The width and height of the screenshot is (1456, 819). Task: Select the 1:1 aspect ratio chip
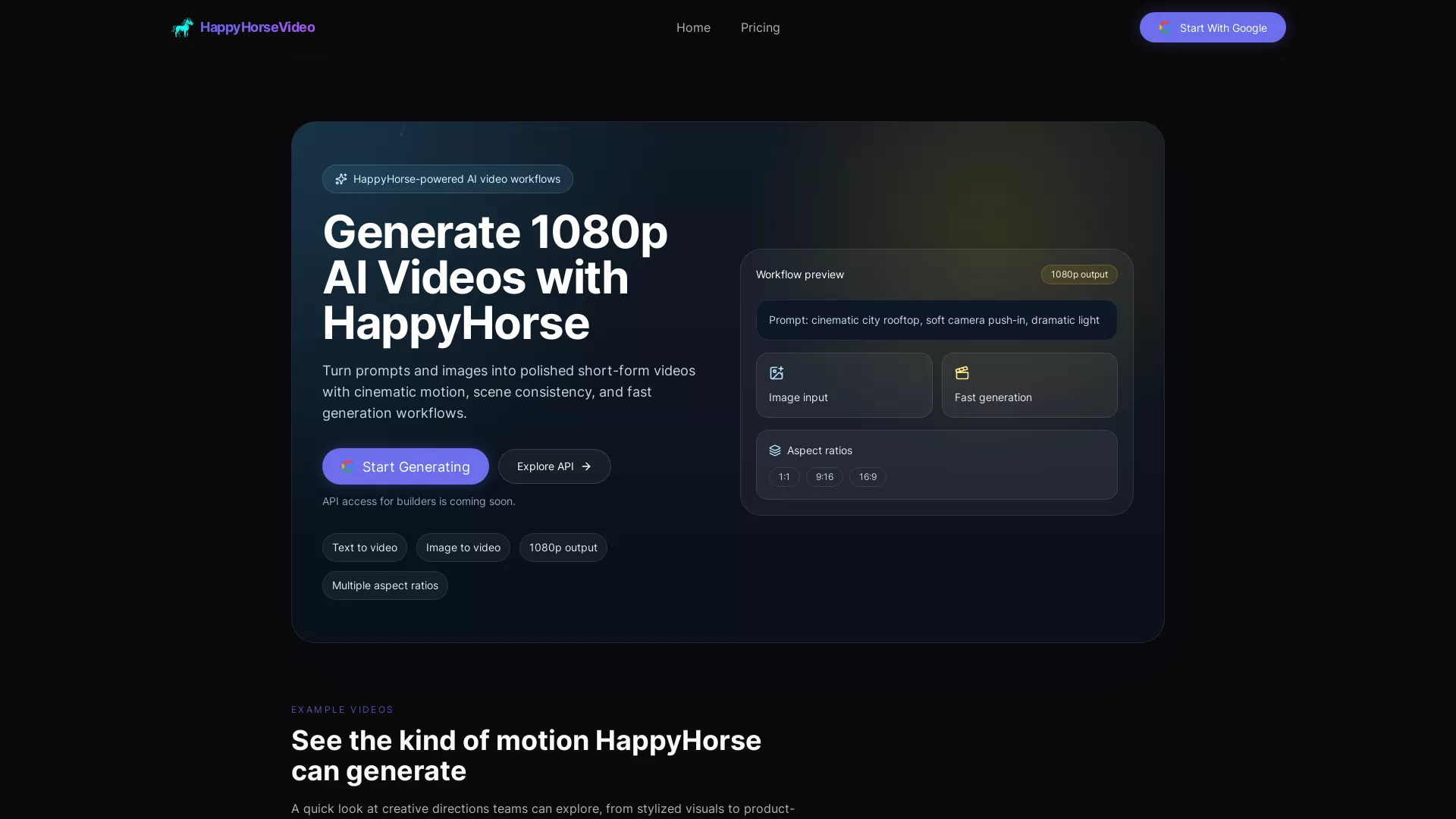point(784,477)
